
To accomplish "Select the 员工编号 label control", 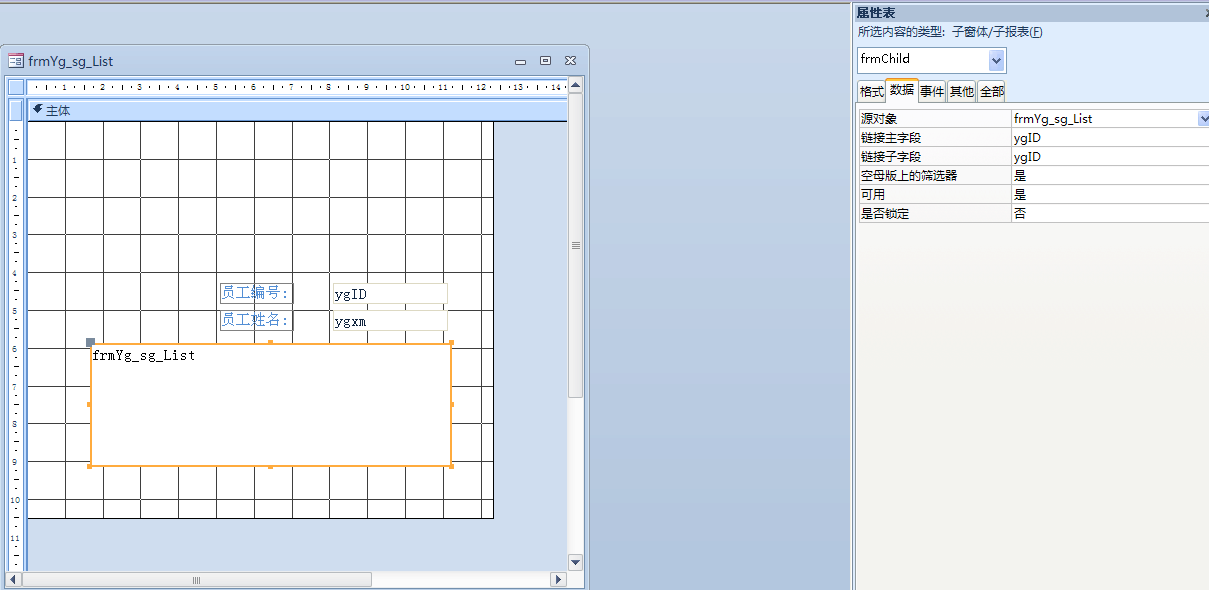I will [x=256, y=293].
